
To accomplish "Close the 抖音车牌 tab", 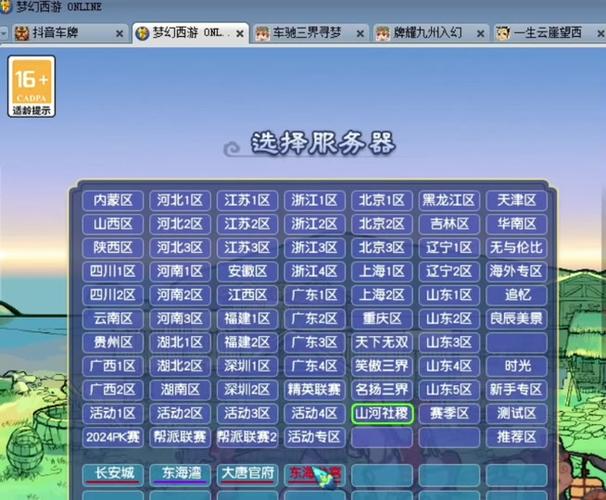I will pos(119,34).
